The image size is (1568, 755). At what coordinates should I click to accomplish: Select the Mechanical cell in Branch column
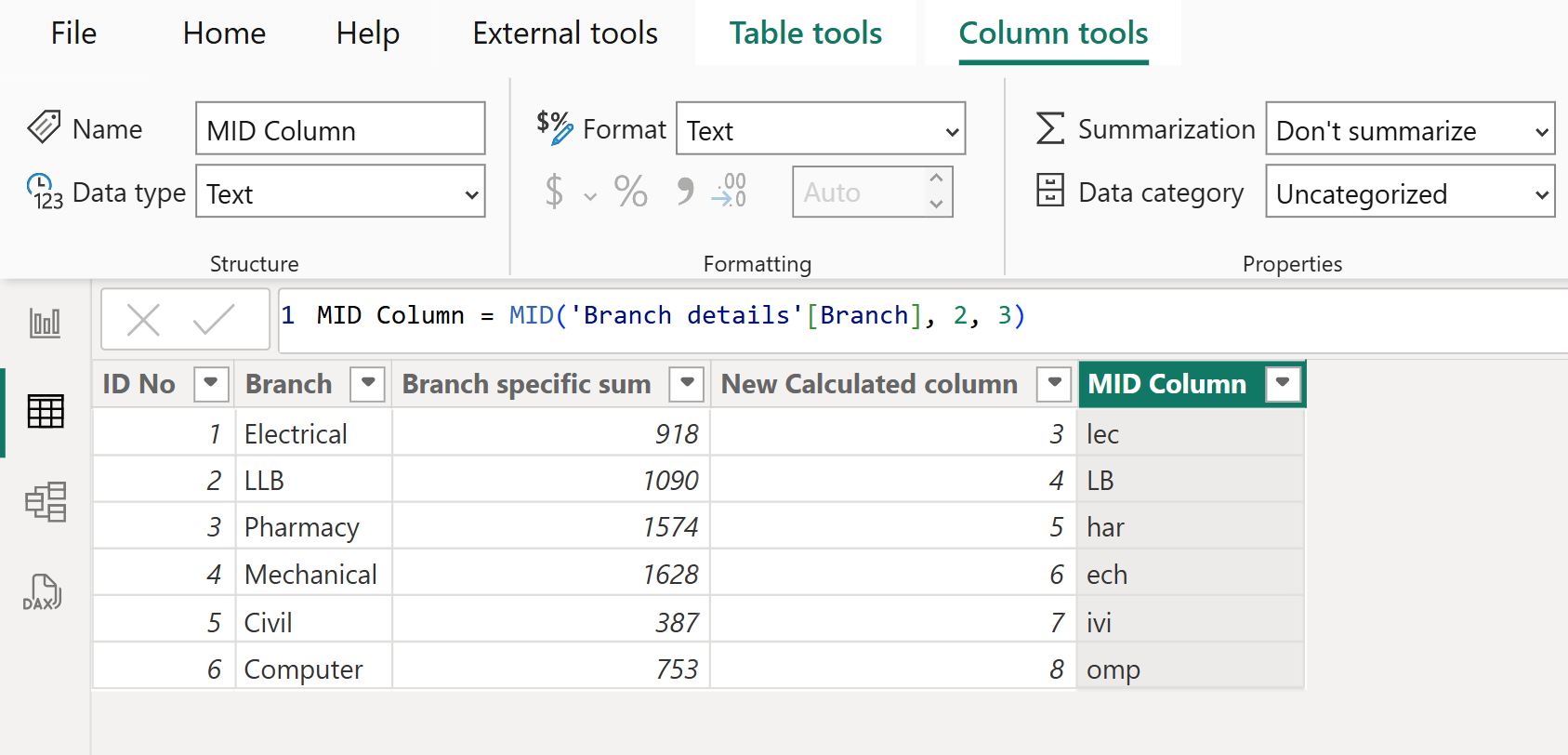(310, 575)
